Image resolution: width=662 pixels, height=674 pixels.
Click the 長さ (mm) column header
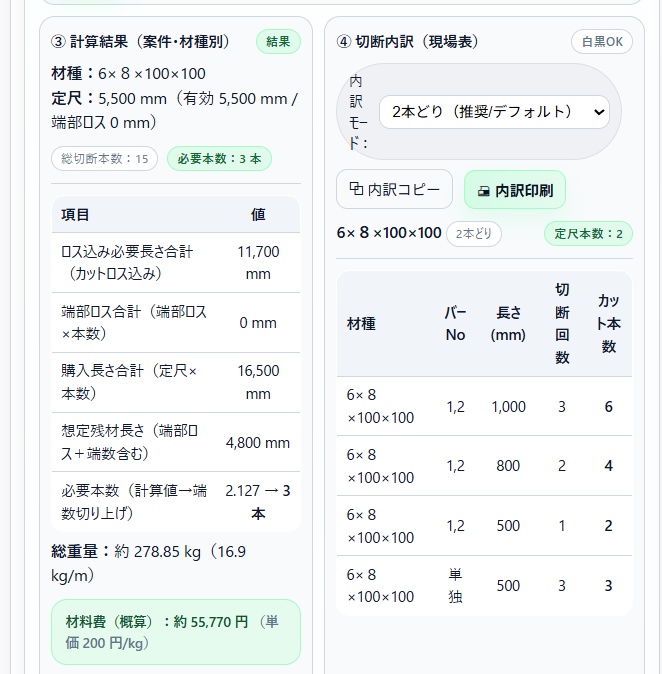[508, 324]
